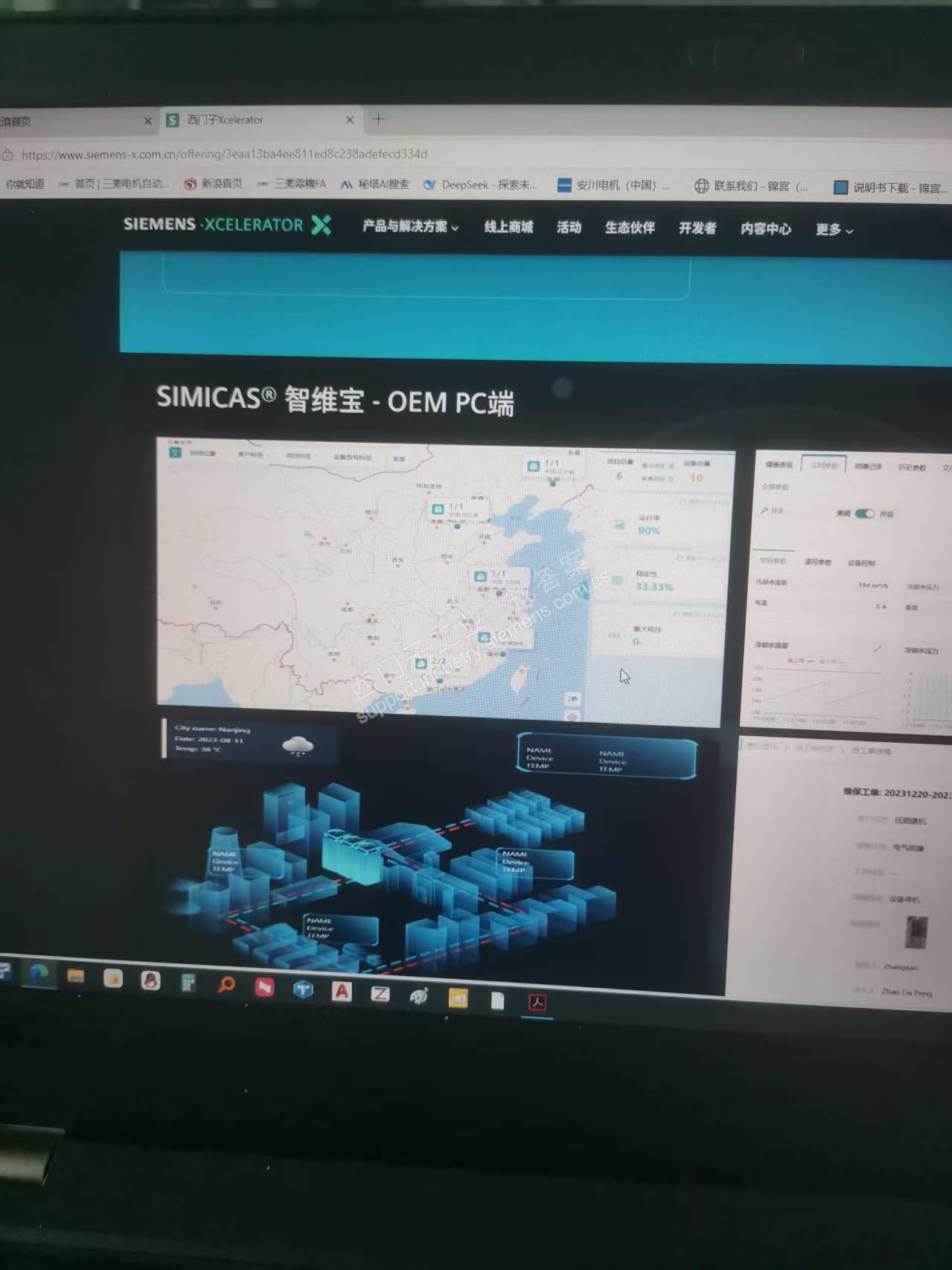Open the 三菱電機FA bookmark
The height and width of the screenshot is (1270, 952).
(291, 184)
